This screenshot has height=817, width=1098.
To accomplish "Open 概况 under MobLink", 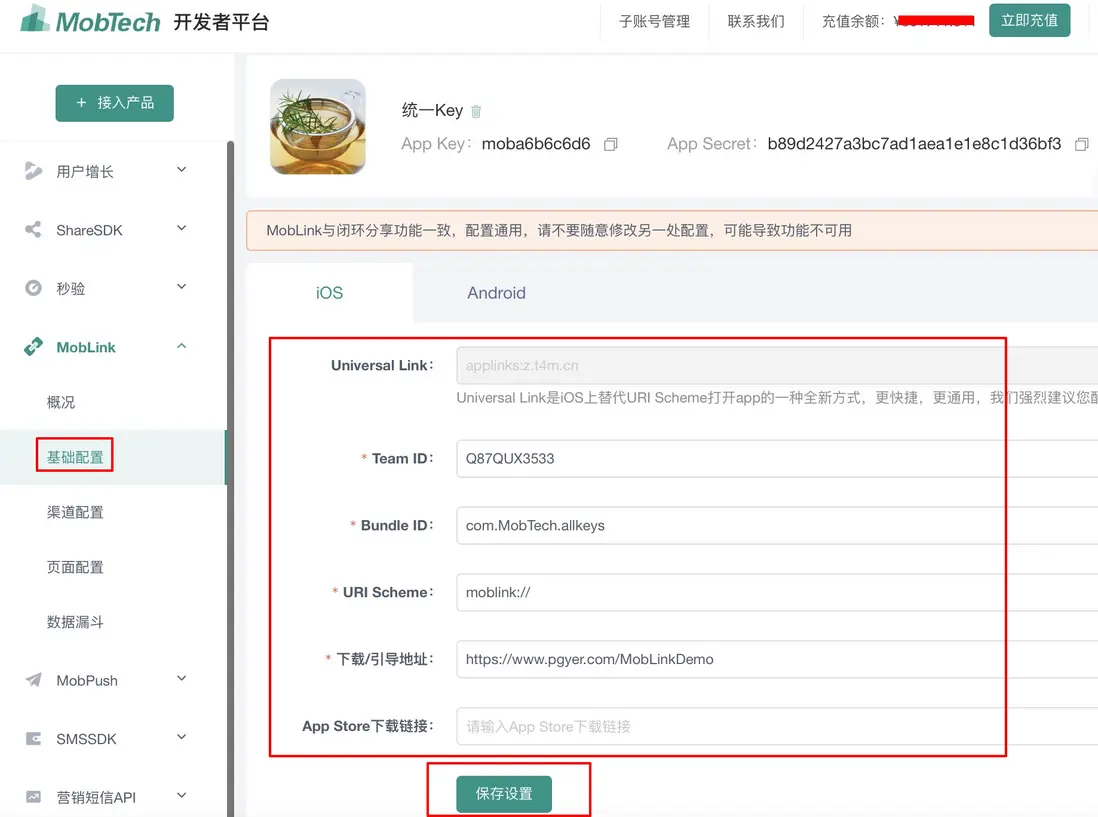I will click(61, 402).
